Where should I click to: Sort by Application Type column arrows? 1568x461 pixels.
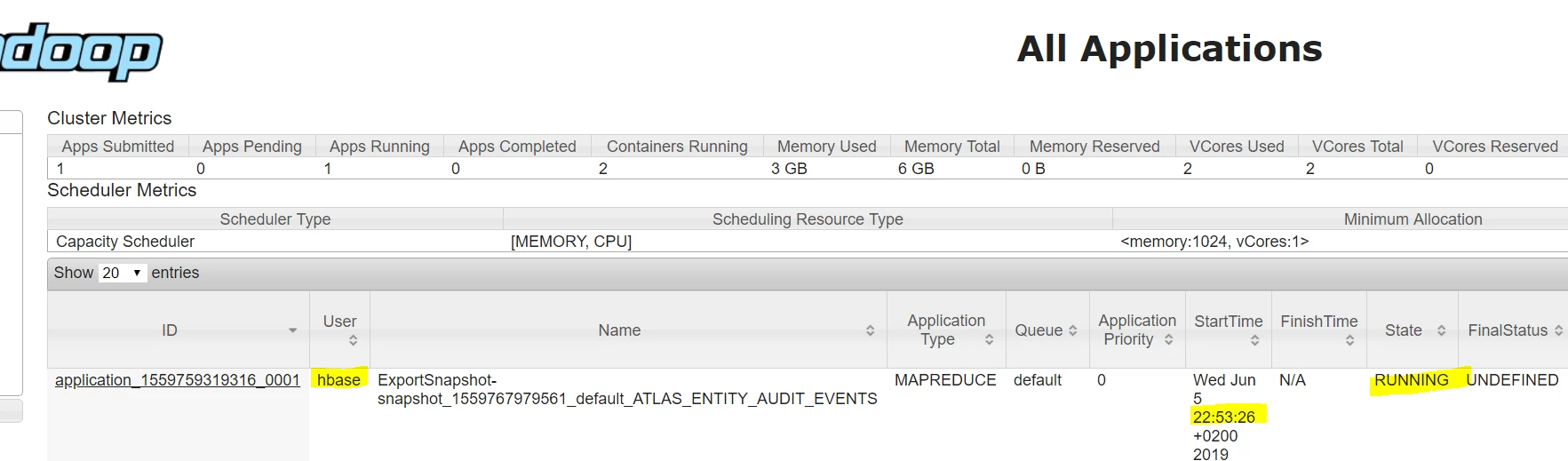[989, 339]
